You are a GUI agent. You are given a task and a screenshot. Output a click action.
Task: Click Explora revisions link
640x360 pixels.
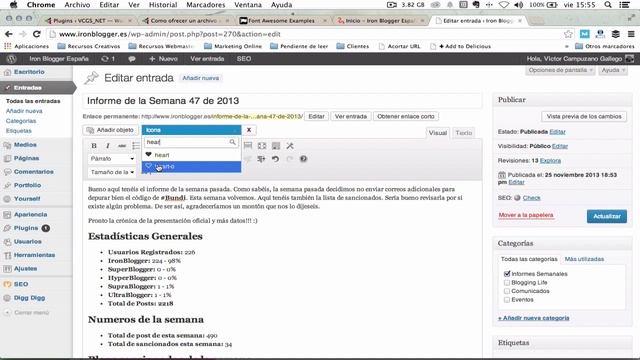click(x=550, y=160)
